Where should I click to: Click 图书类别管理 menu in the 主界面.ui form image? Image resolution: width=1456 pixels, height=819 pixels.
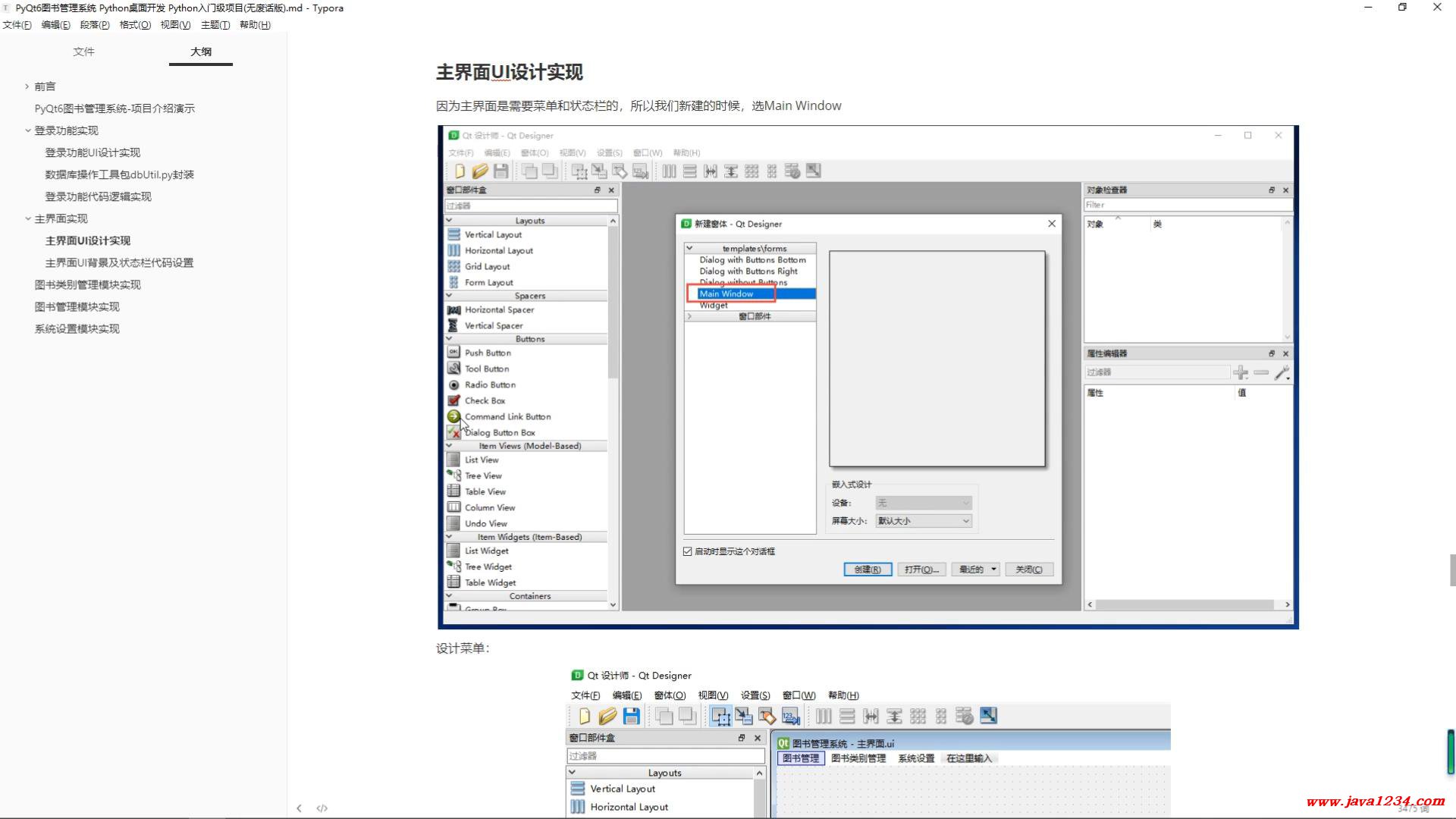click(x=858, y=758)
